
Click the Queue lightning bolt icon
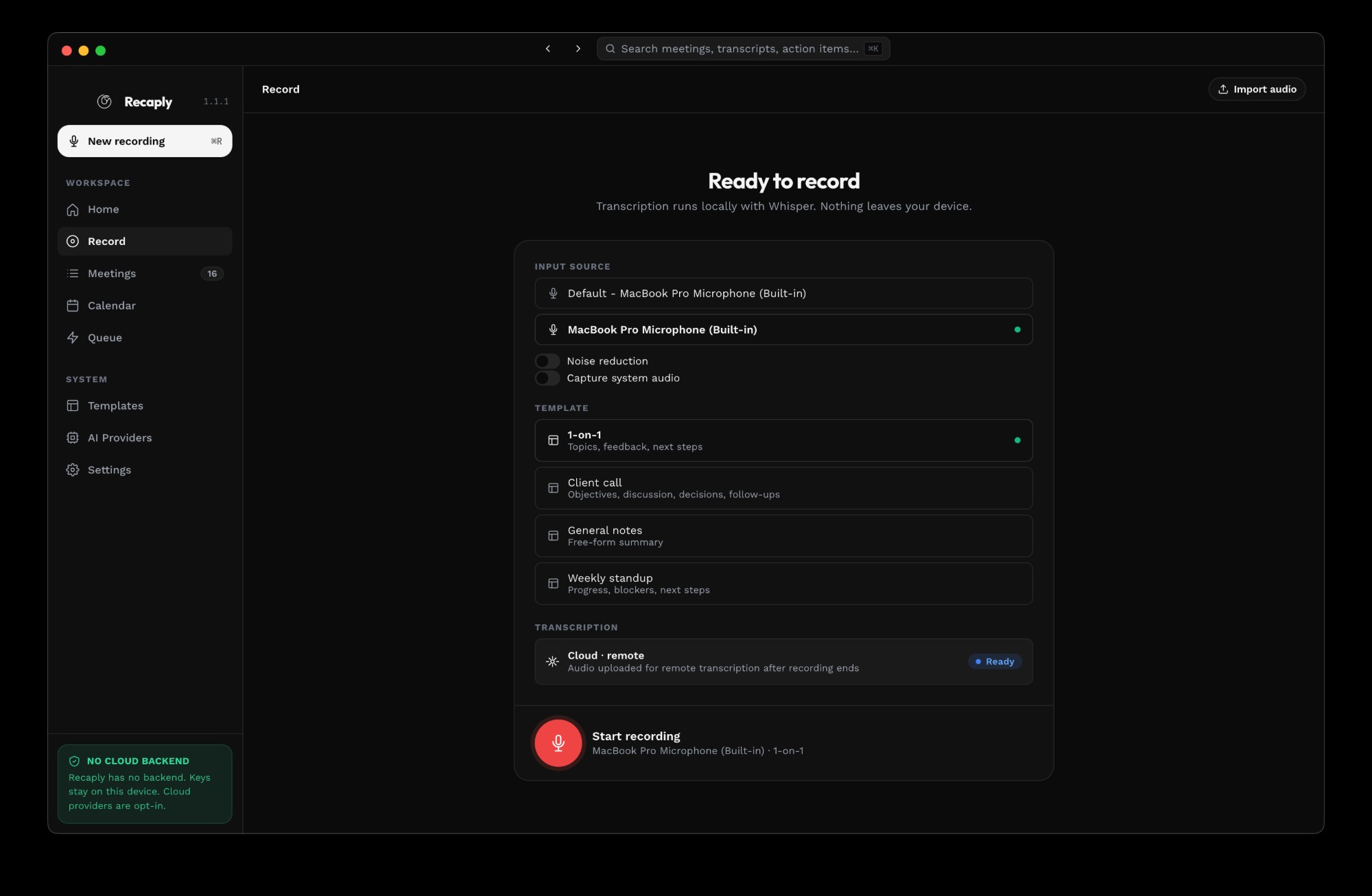(73, 338)
